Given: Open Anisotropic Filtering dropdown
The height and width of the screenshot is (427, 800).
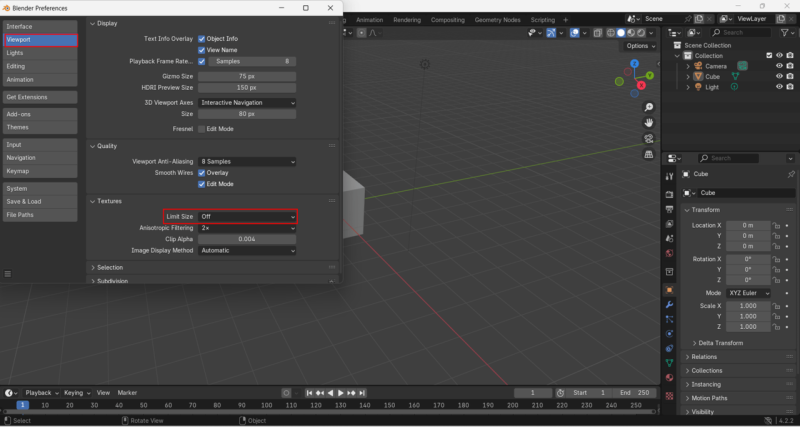Looking at the screenshot, I should pos(247,228).
